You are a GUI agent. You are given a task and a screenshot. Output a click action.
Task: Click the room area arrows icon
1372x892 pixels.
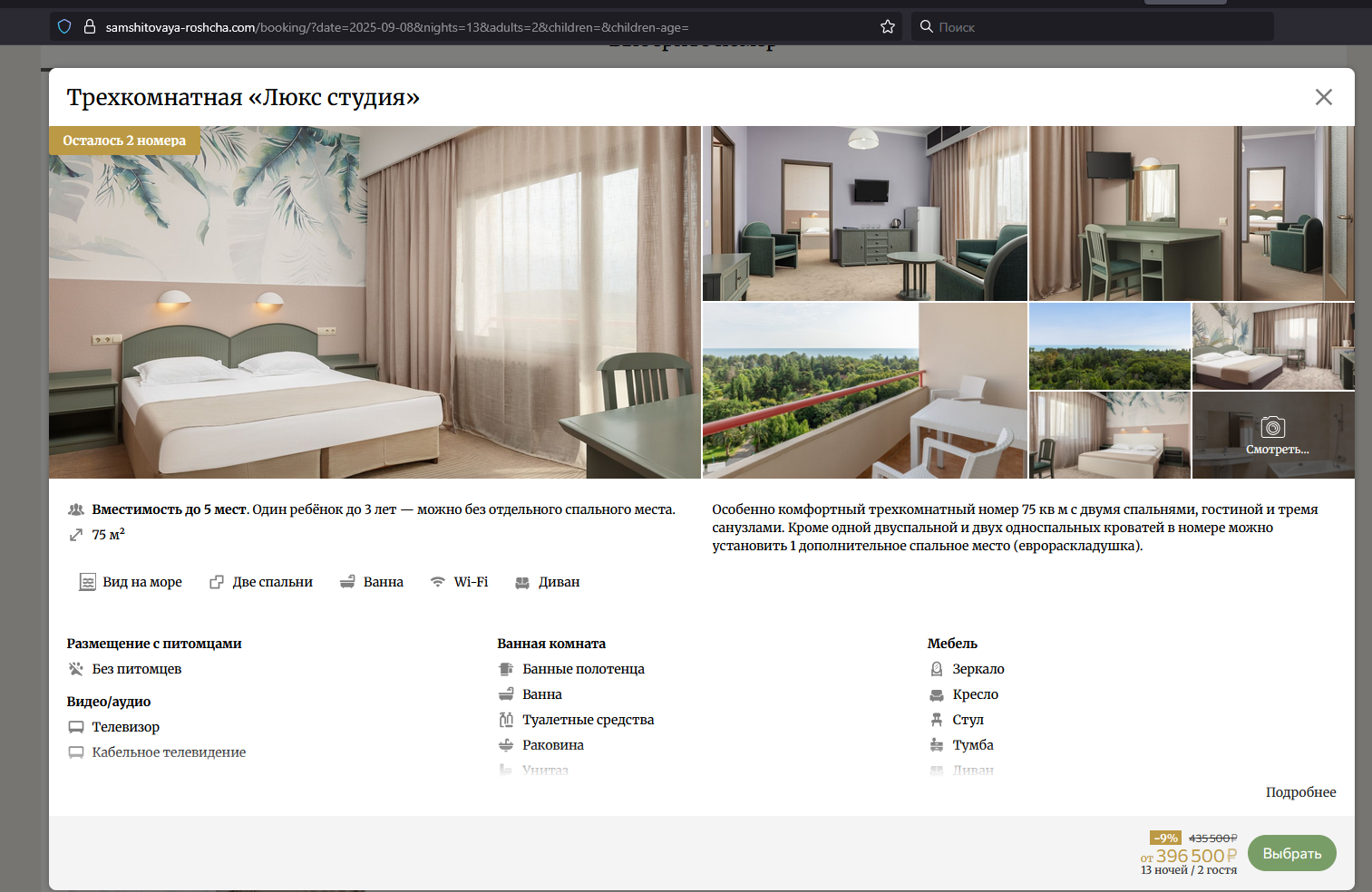[76, 535]
